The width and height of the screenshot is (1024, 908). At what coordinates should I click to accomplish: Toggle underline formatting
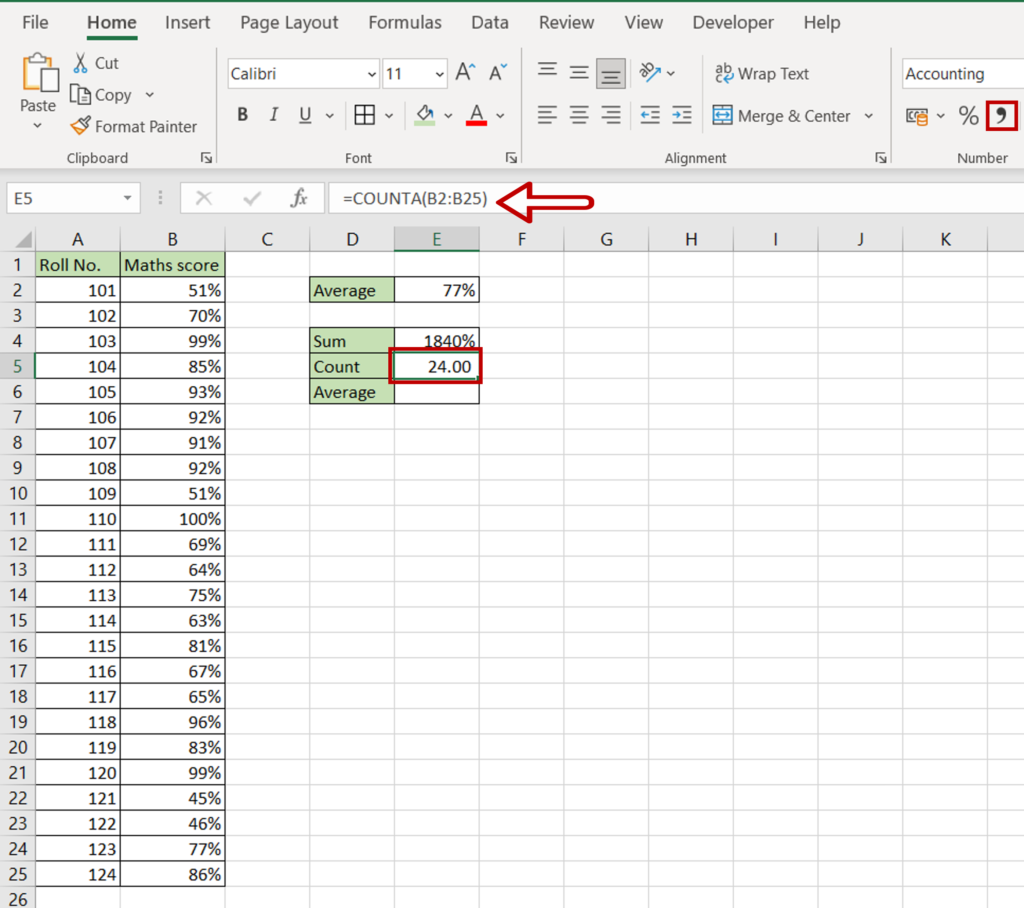coord(303,115)
